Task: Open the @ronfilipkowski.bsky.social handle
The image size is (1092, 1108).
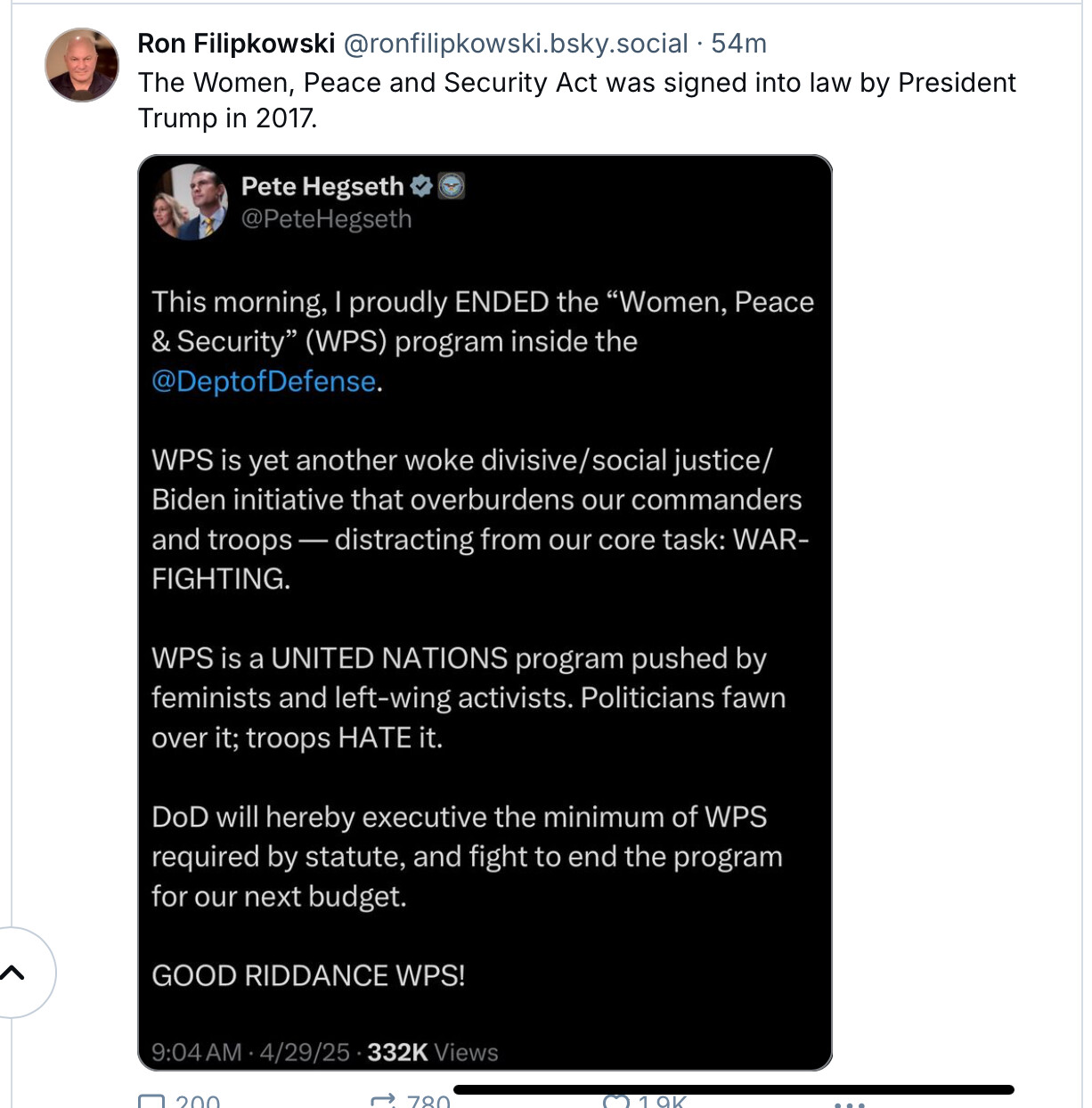Action: 516,43
